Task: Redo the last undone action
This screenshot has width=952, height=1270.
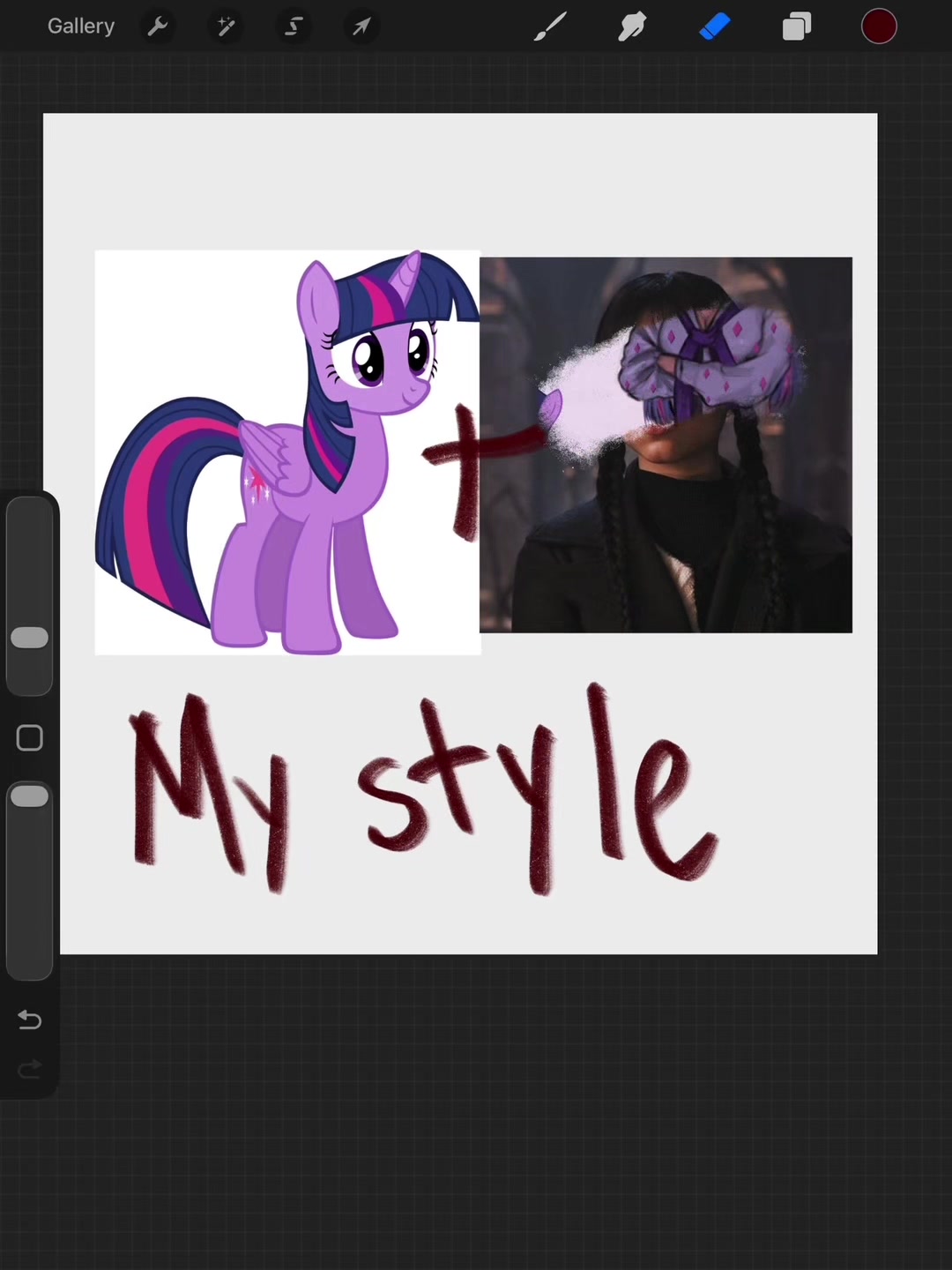Action: pyautogui.click(x=30, y=1070)
